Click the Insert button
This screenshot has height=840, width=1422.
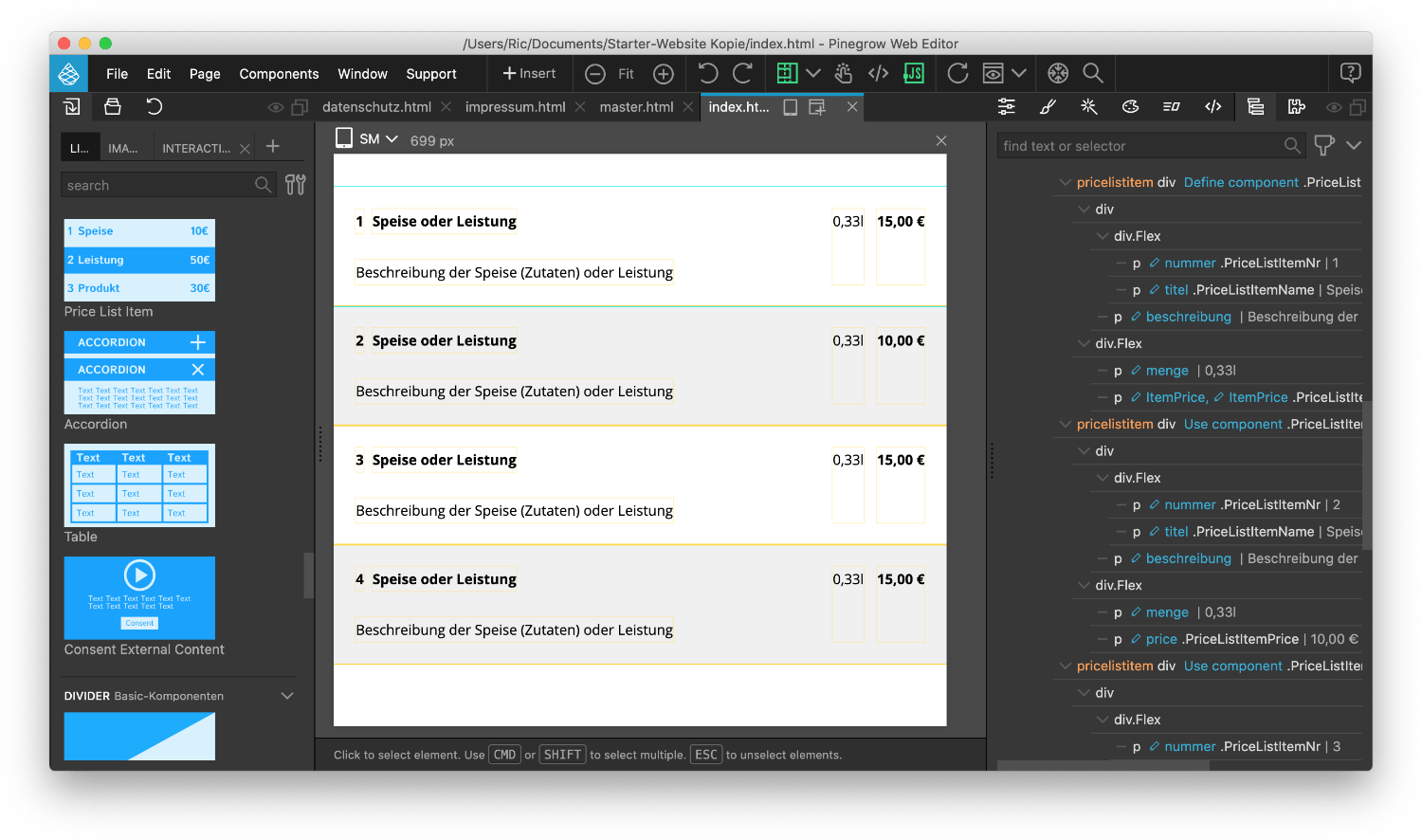529,73
